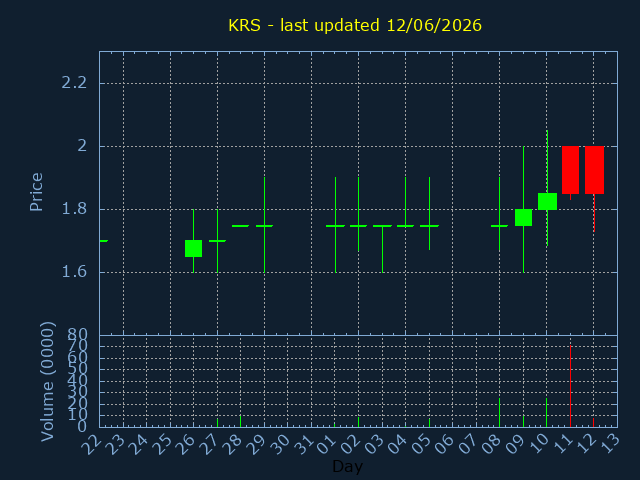This screenshot has height=480, width=640.
Task: Select the x-axis day label 25
Action: (162, 444)
